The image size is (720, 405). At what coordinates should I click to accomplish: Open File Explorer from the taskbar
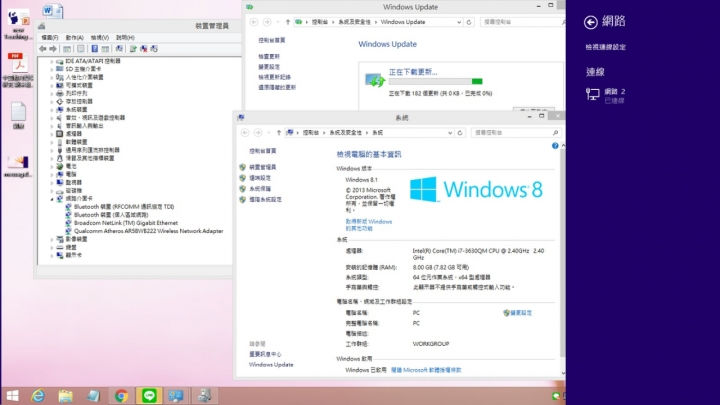pos(65,395)
